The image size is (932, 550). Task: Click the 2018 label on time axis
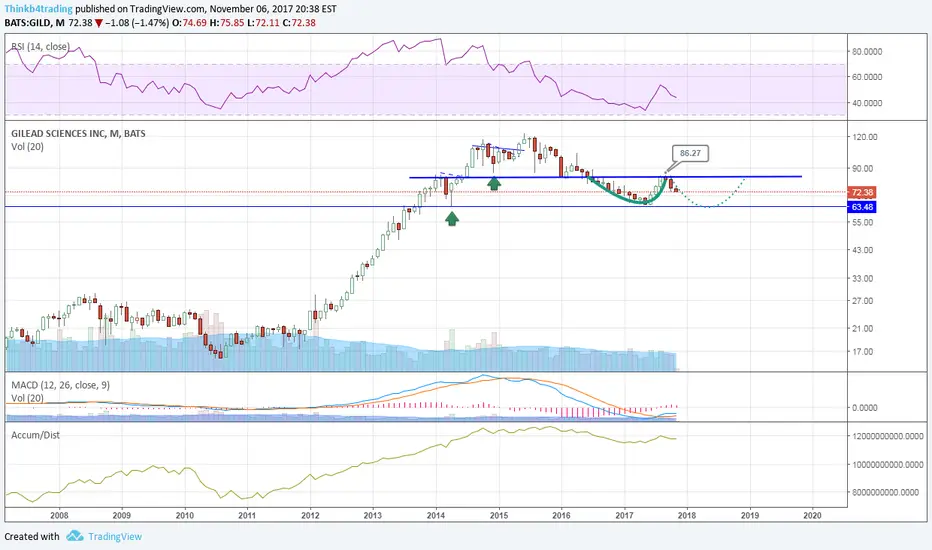coord(687,516)
